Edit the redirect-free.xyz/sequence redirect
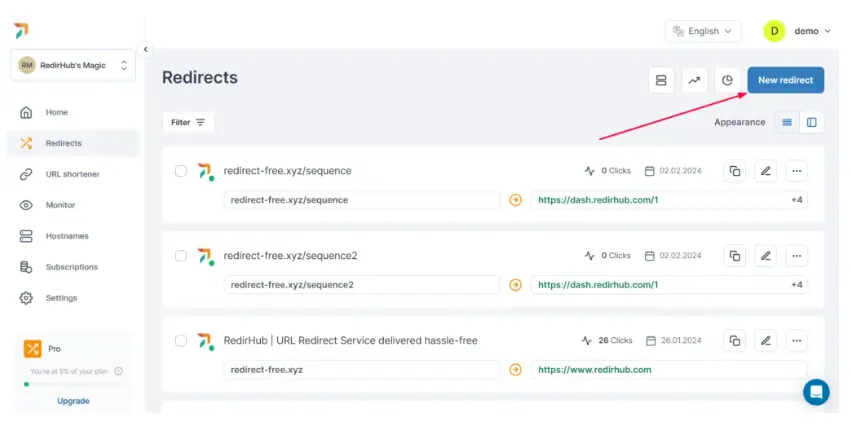Screen dimensions: 851x427 click(x=766, y=171)
